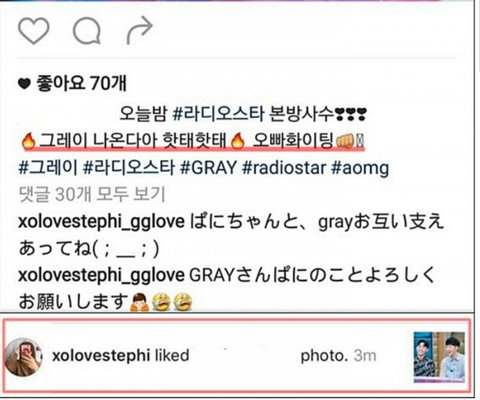
Task: Open first xolovestephi_gglove commenter profile
Action: coord(101,223)
